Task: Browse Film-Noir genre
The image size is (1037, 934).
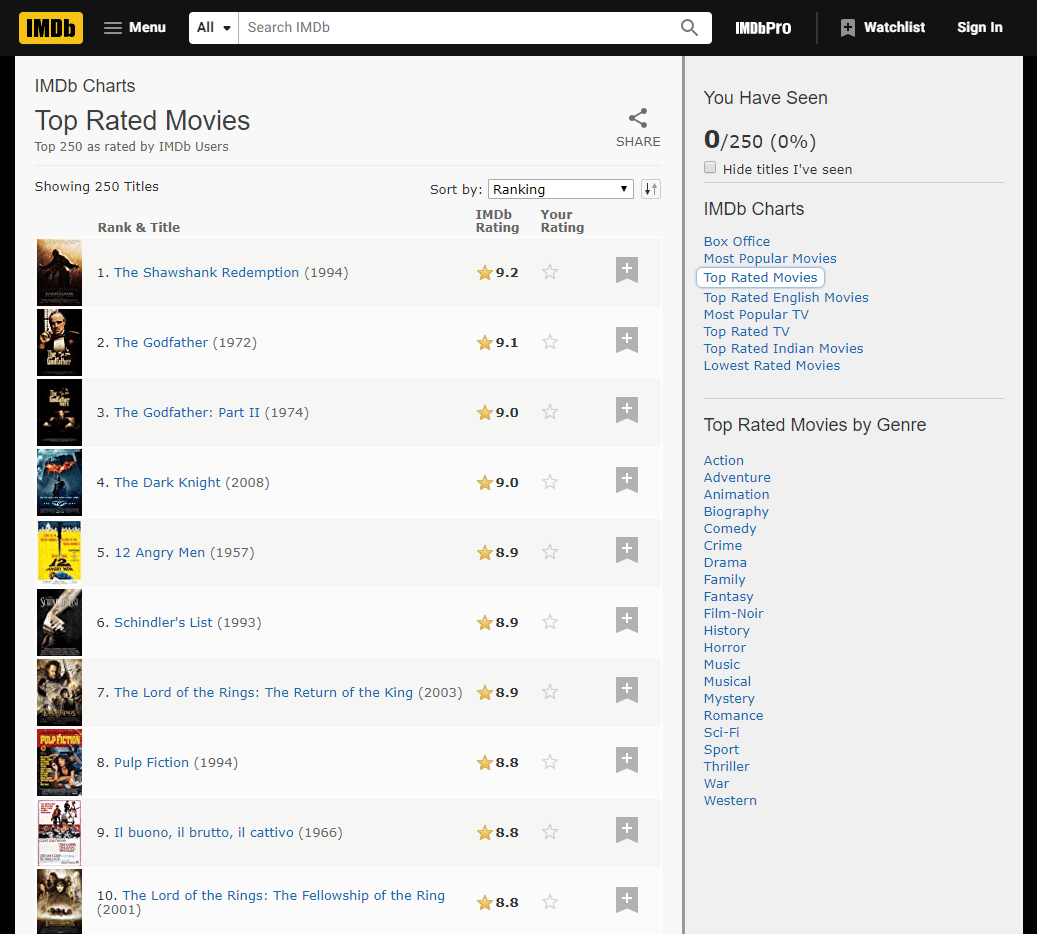Action: tap(733, 614)
